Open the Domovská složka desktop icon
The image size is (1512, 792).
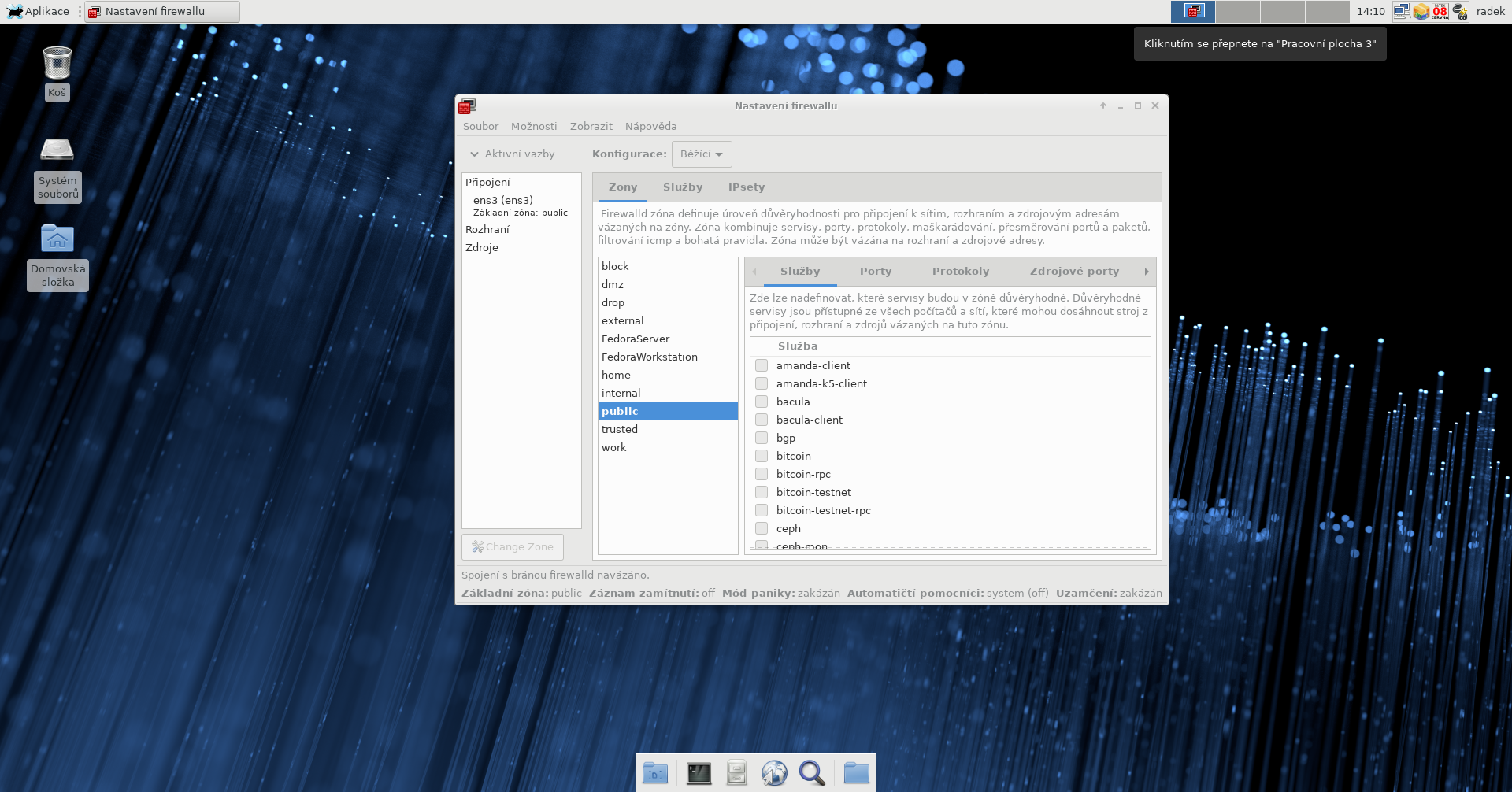(57, 239)
